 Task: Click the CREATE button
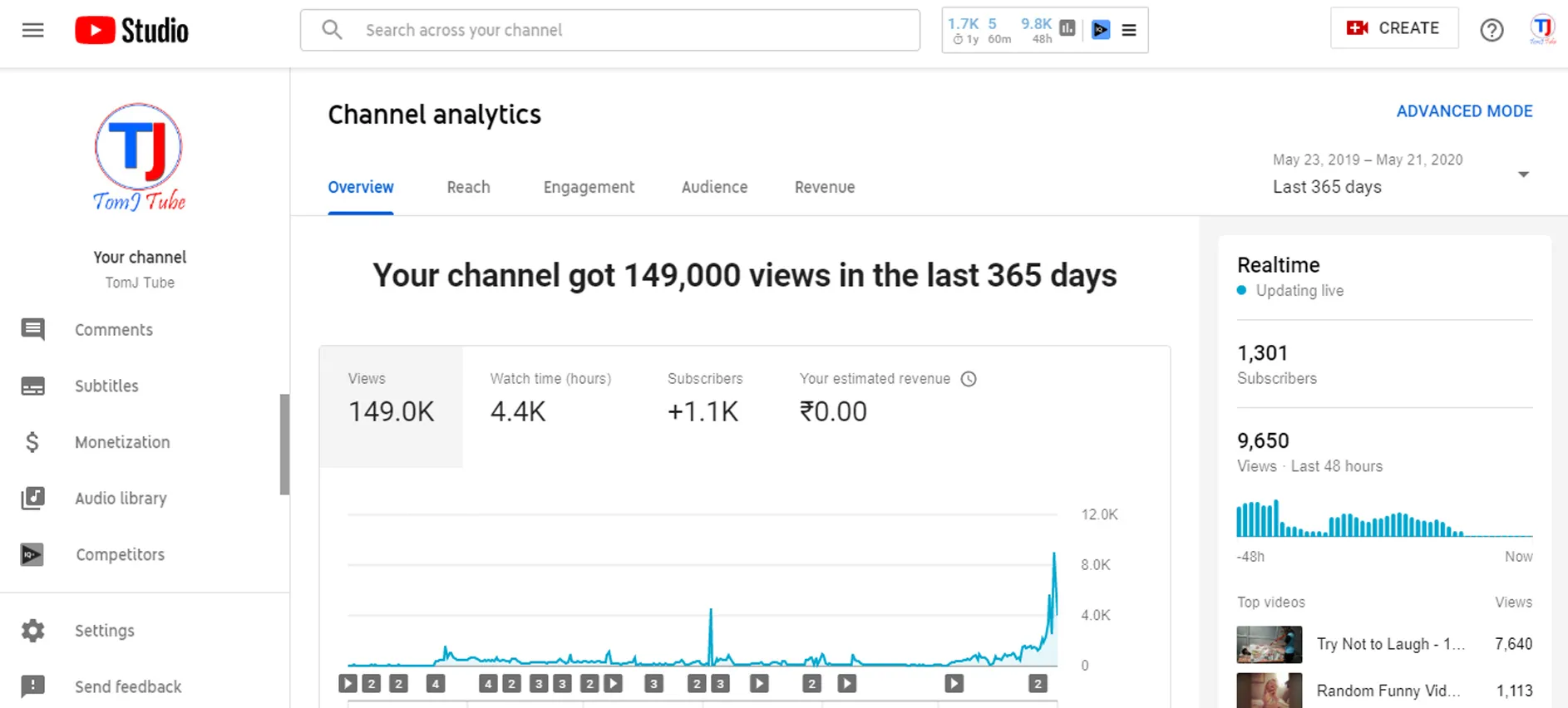point(1394,28)
